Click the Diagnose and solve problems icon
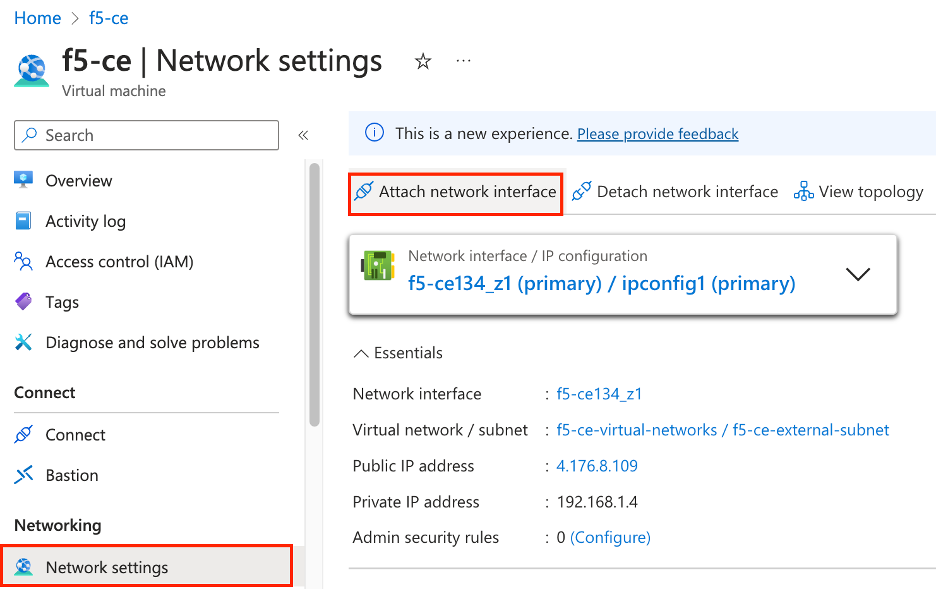This screenshot has width=936, height=590. click(24, 343)
